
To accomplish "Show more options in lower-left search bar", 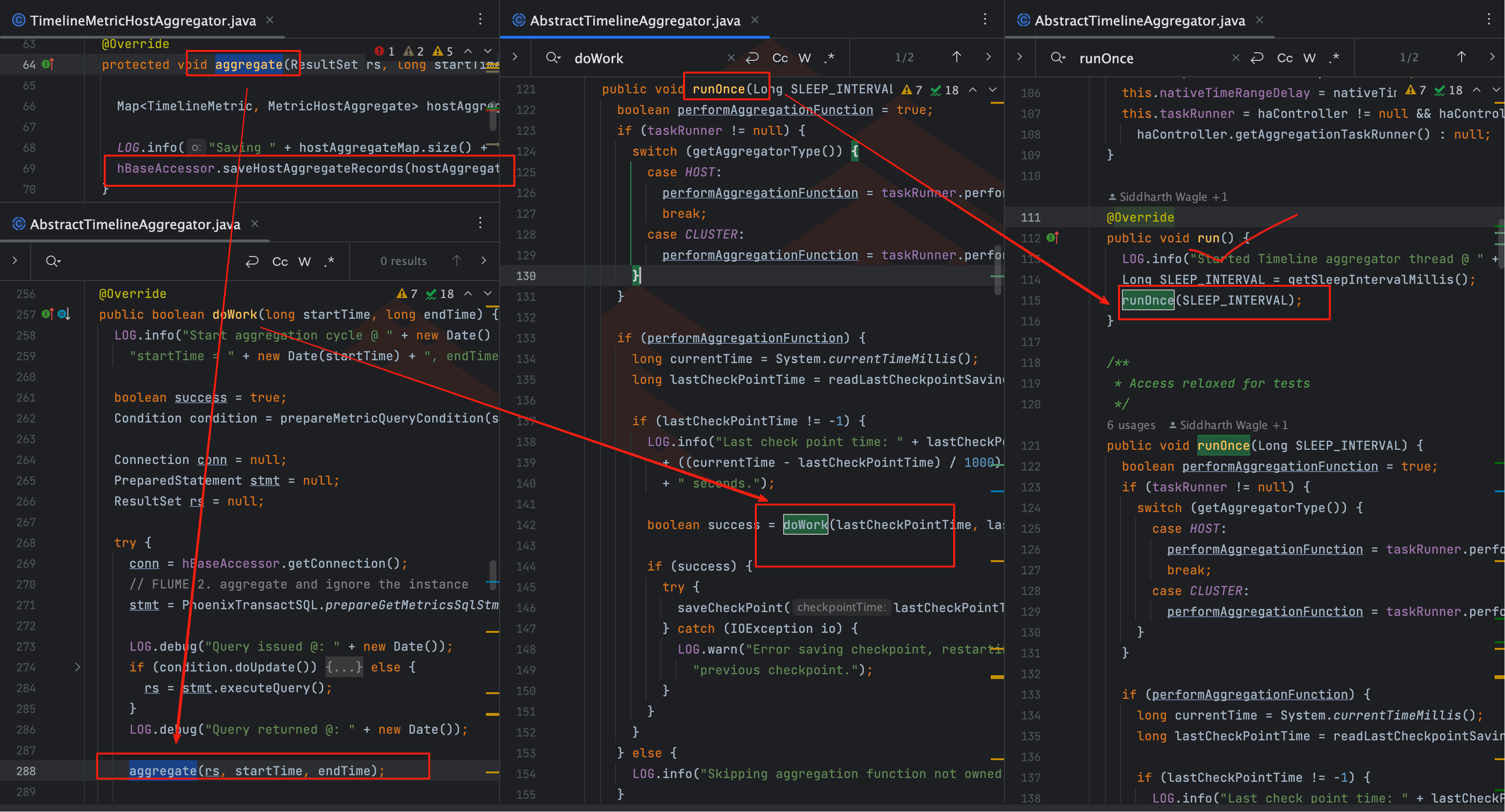I will (x=484, y=260).
